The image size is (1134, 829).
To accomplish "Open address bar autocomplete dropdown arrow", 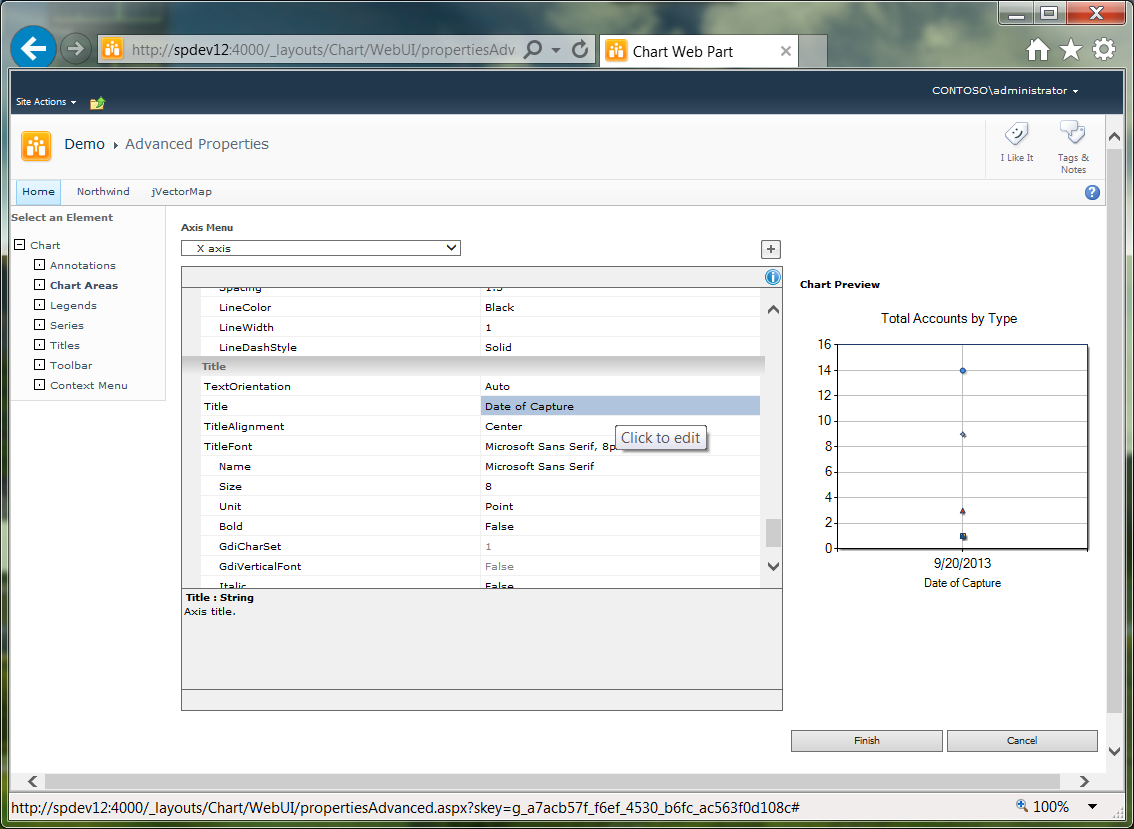I will pyautogui.click(x=556, y=50).
